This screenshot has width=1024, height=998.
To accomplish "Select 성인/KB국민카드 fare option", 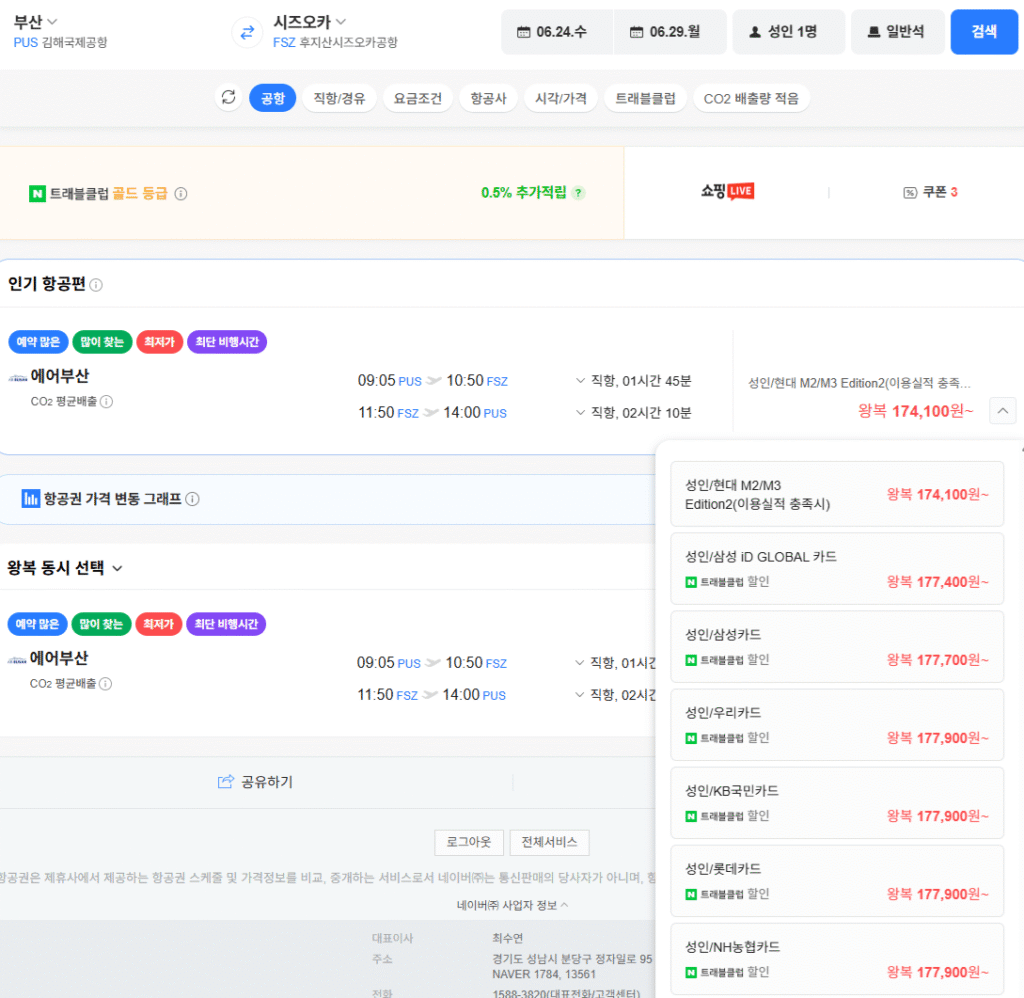I will [x=837, y=803].
